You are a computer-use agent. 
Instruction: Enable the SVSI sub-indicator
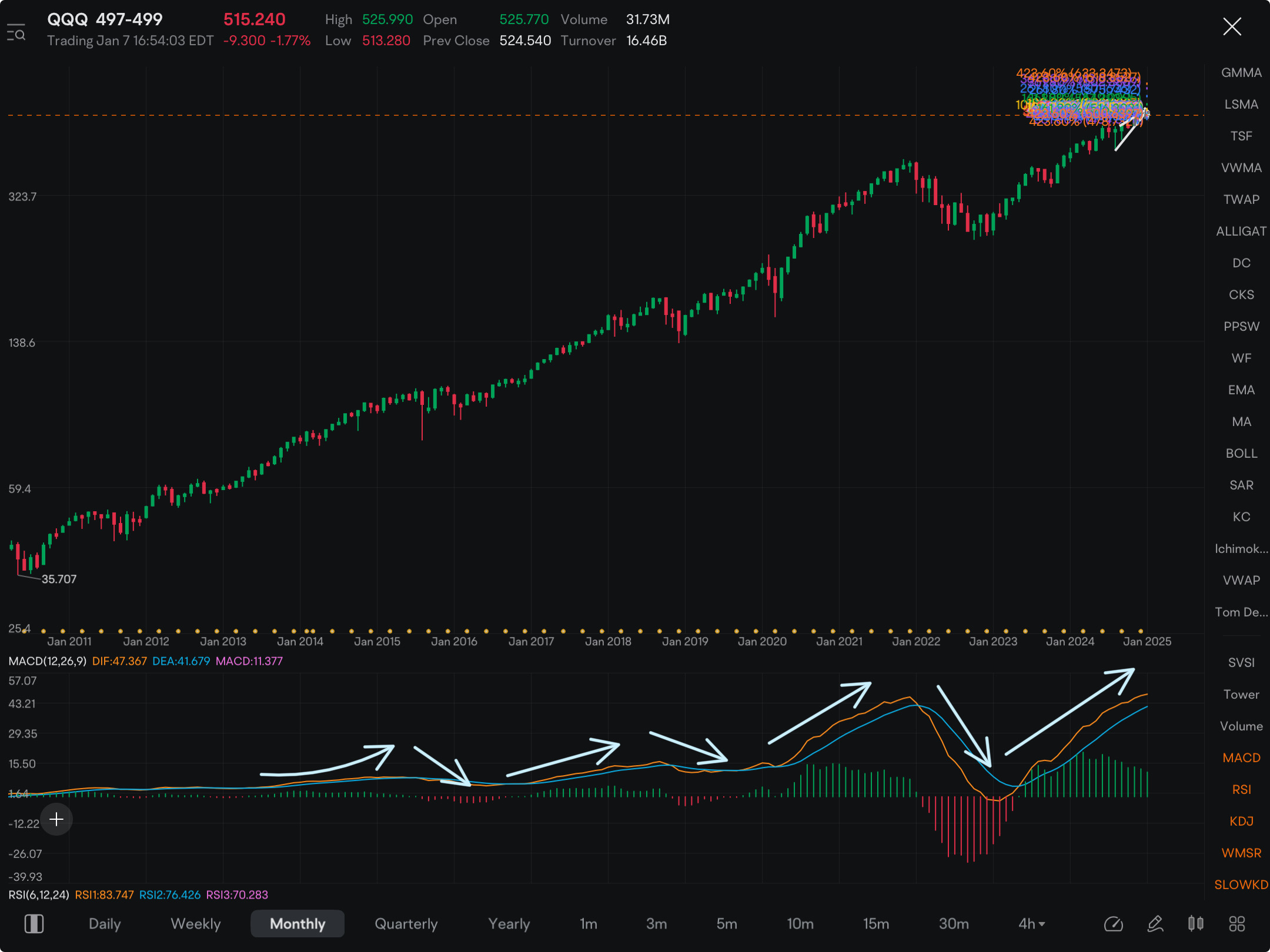tap(1241, 662)
